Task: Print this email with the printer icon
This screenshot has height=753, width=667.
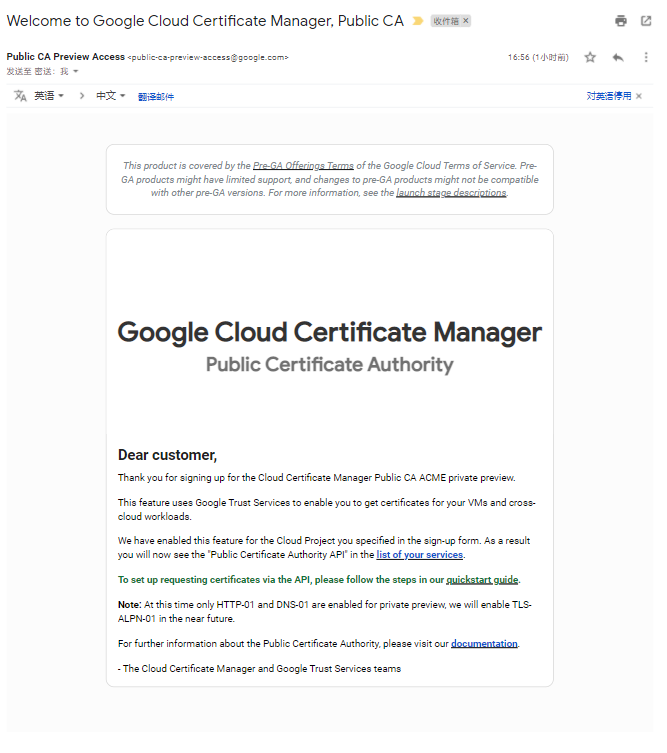Action: (x=621, y=21)
